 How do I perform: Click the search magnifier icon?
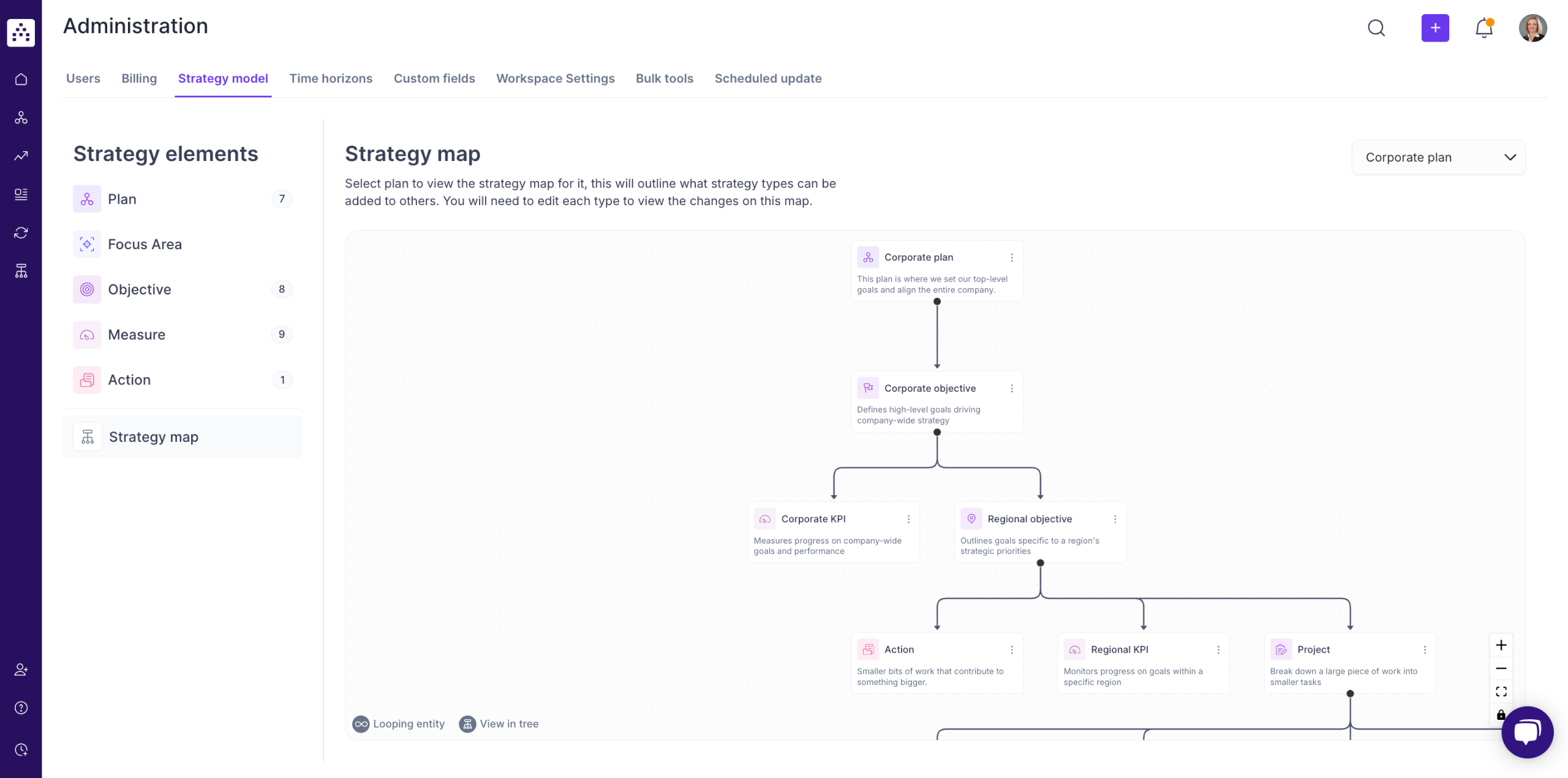coord(1376,28)
